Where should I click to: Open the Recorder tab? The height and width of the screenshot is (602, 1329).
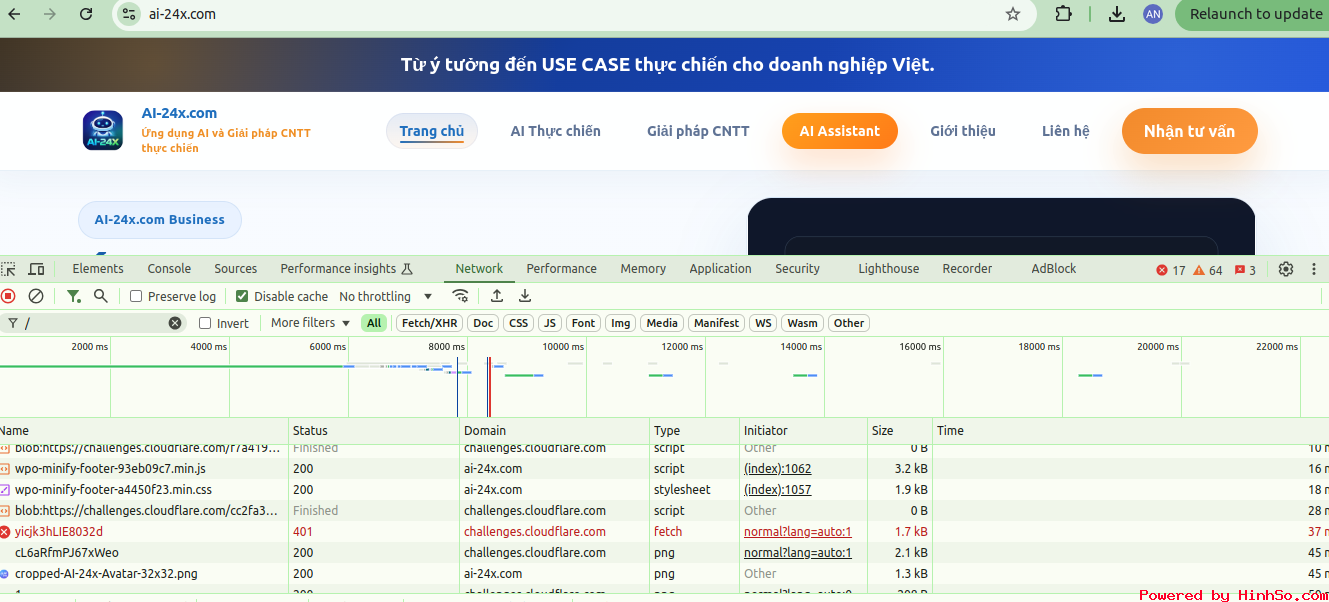[x=967, y=269]
